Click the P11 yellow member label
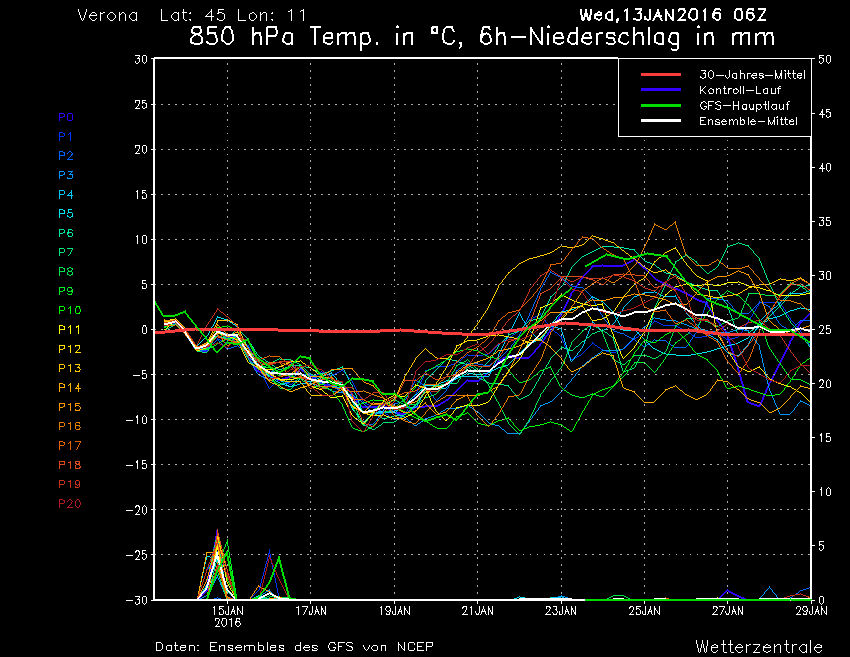This screenshot has height=657, width=850. 69,330
